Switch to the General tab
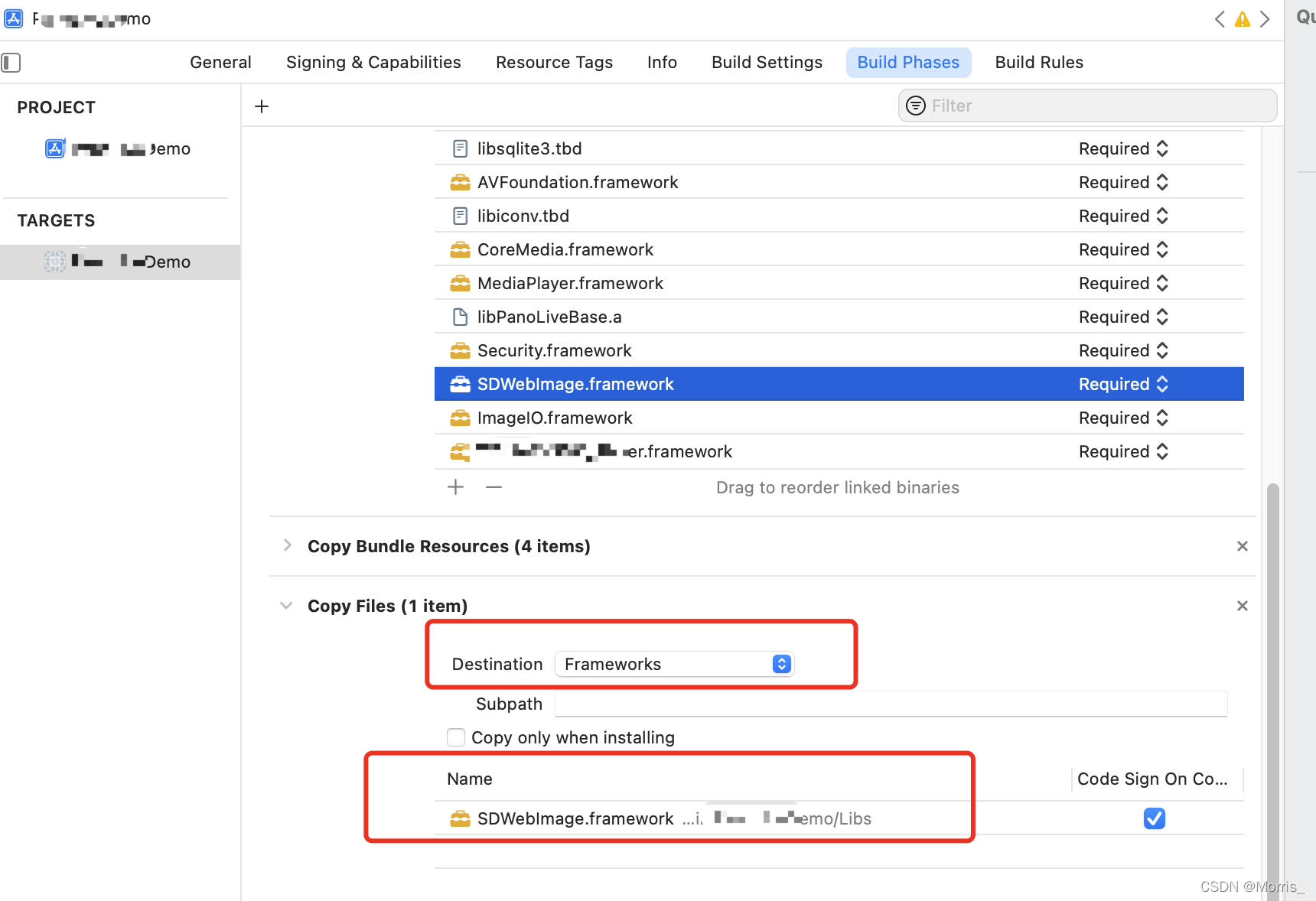1316x901 pixels. pyautogui.click(x=220, y=63)
